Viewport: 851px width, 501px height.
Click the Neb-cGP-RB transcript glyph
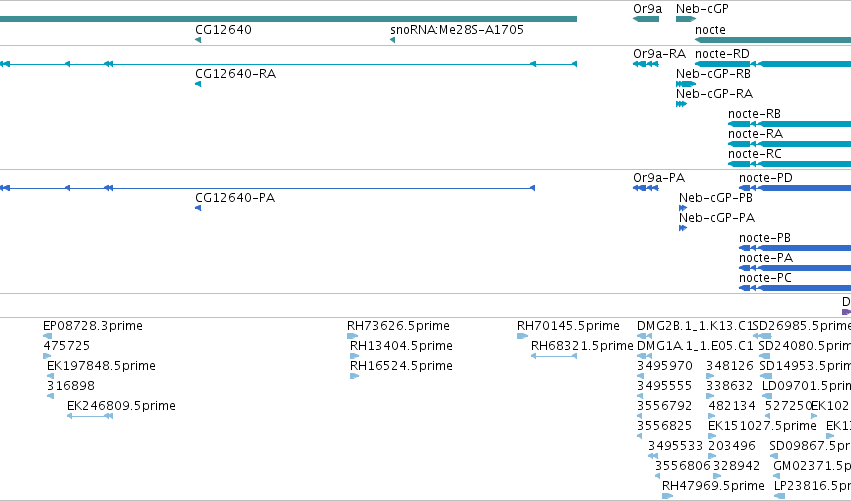[686, 84]
